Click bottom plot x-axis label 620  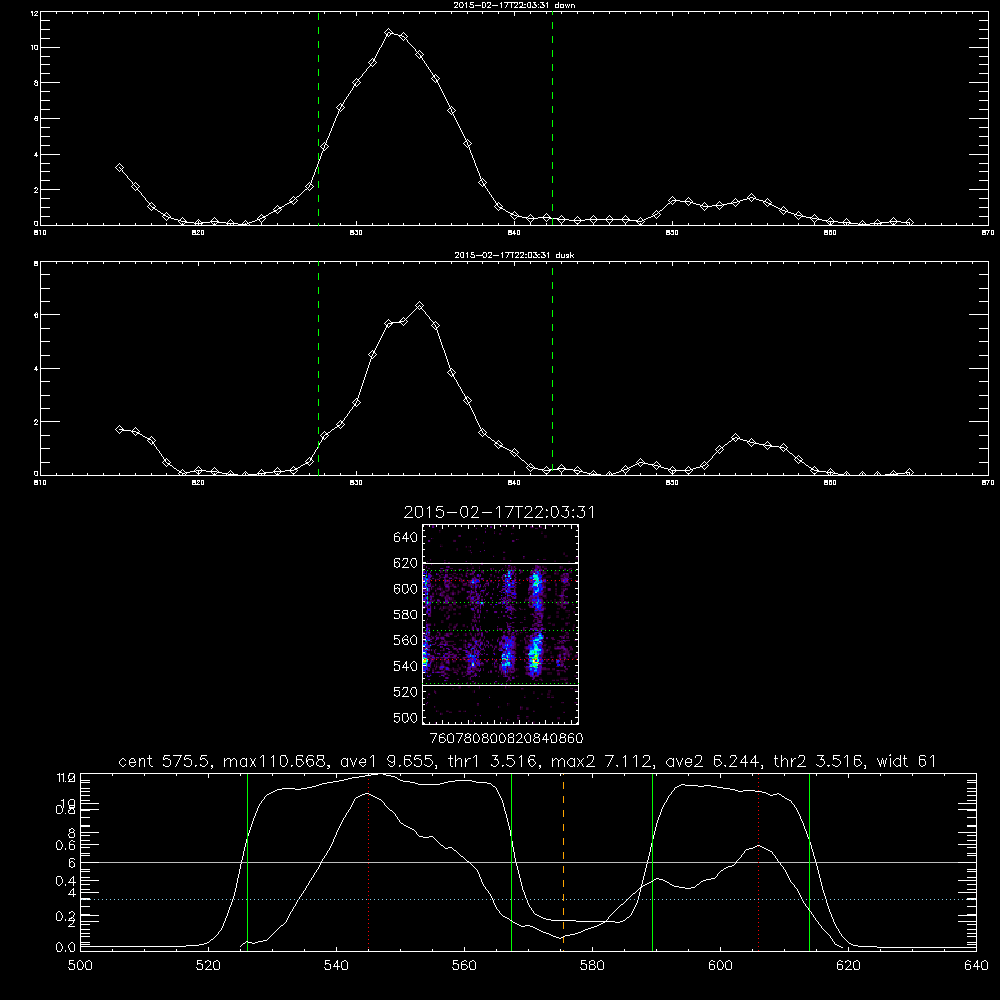[848, 966]
